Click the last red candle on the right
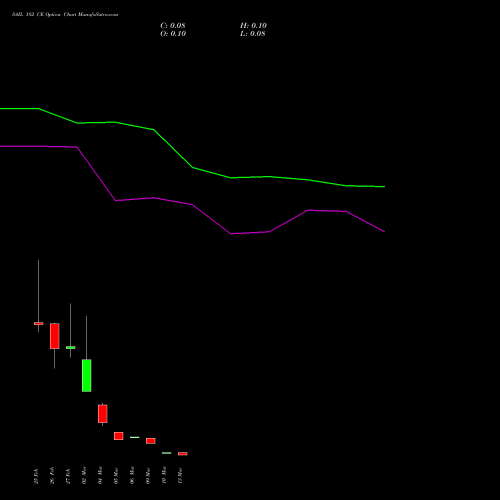This screenshot has height=500, width=500. pos(183,454)
